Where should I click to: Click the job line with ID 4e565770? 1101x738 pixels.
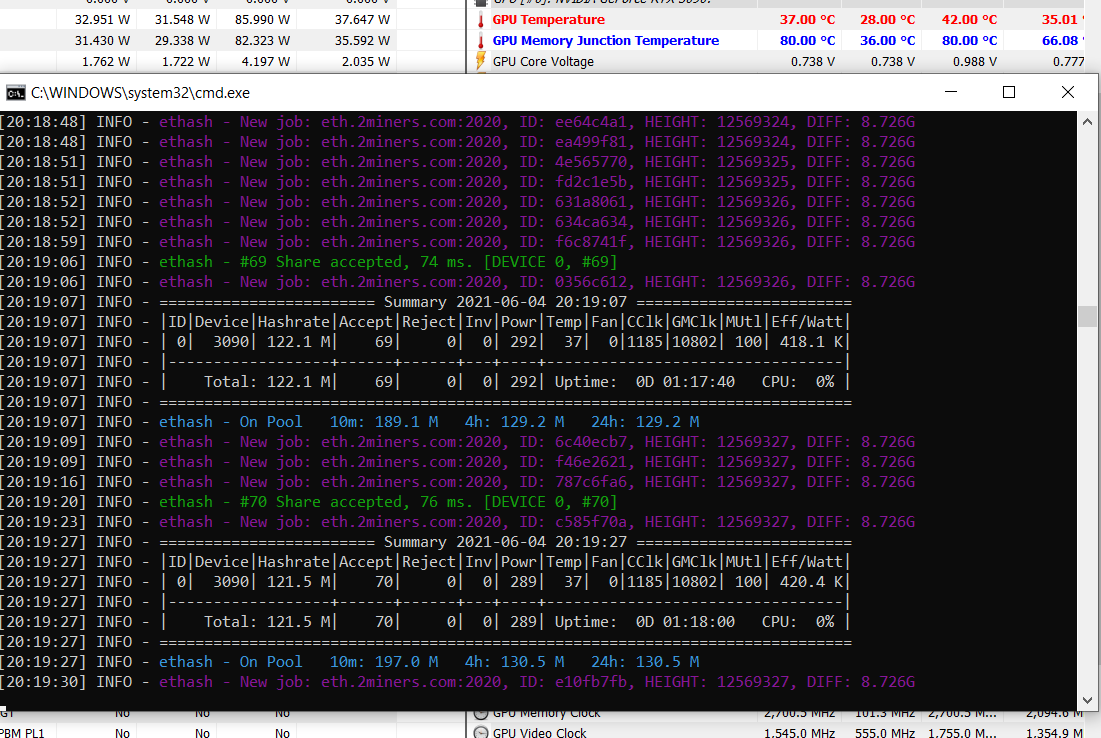pos(458,162)
